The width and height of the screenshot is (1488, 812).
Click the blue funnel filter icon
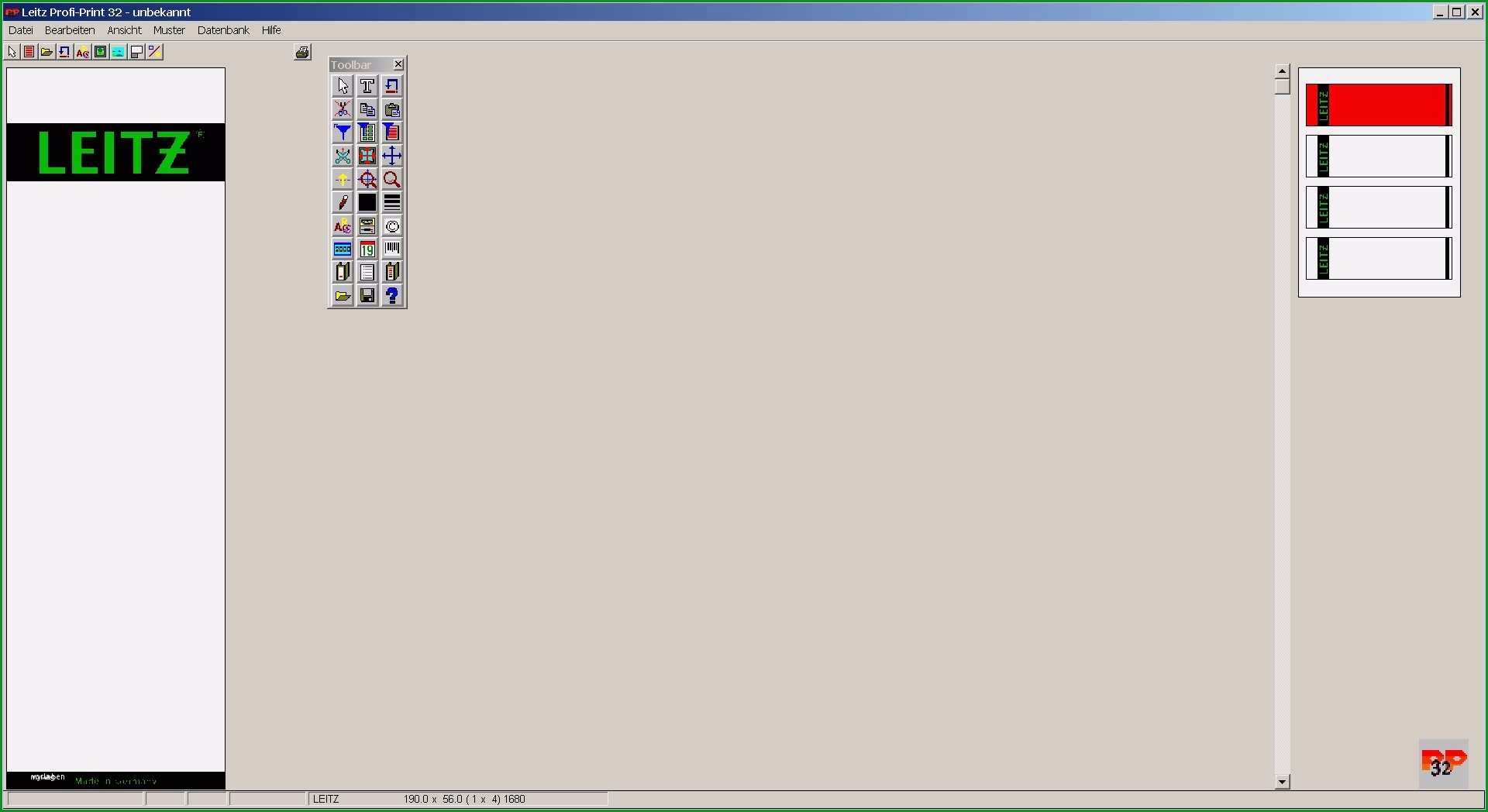tap(343, 132)
